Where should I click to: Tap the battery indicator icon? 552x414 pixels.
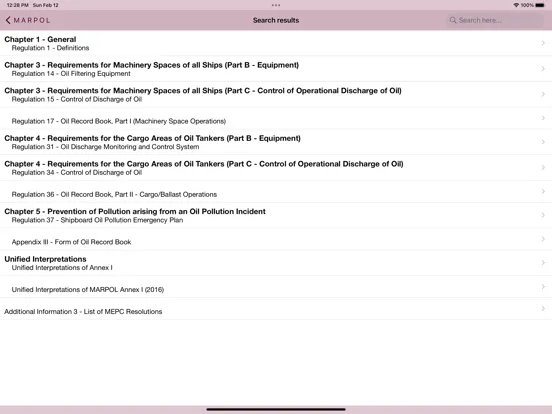[540, 5]
